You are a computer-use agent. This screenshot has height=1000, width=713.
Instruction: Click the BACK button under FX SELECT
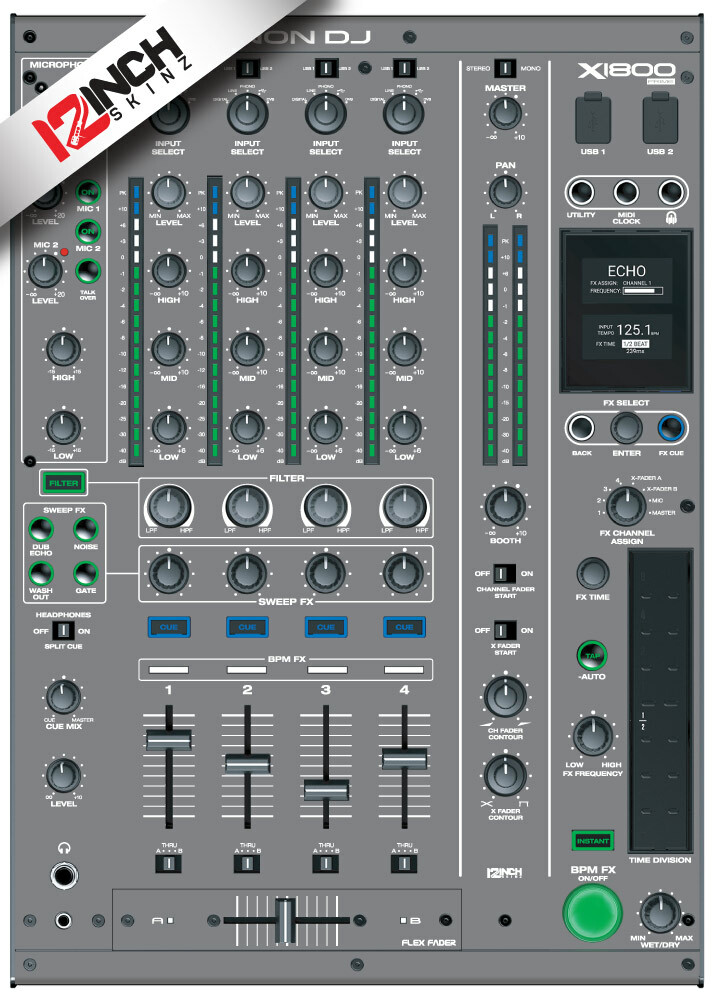point(581,428)
